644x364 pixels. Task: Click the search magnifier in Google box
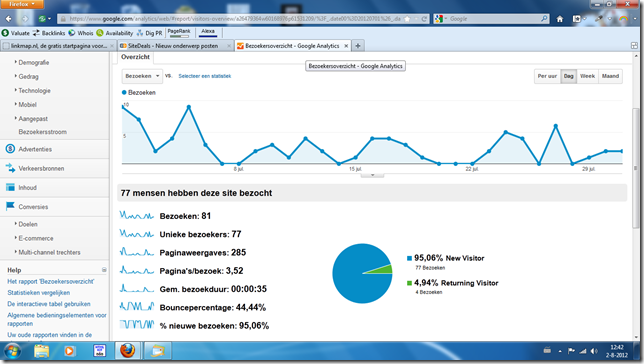pos(544,19)
